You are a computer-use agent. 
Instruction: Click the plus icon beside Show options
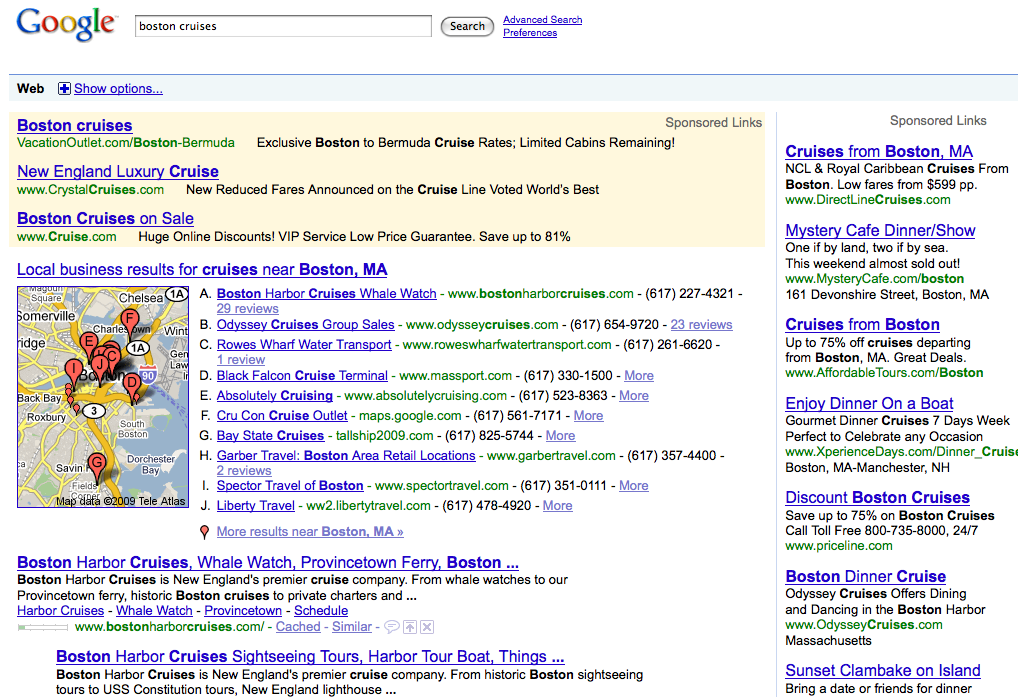coord(64,88)
